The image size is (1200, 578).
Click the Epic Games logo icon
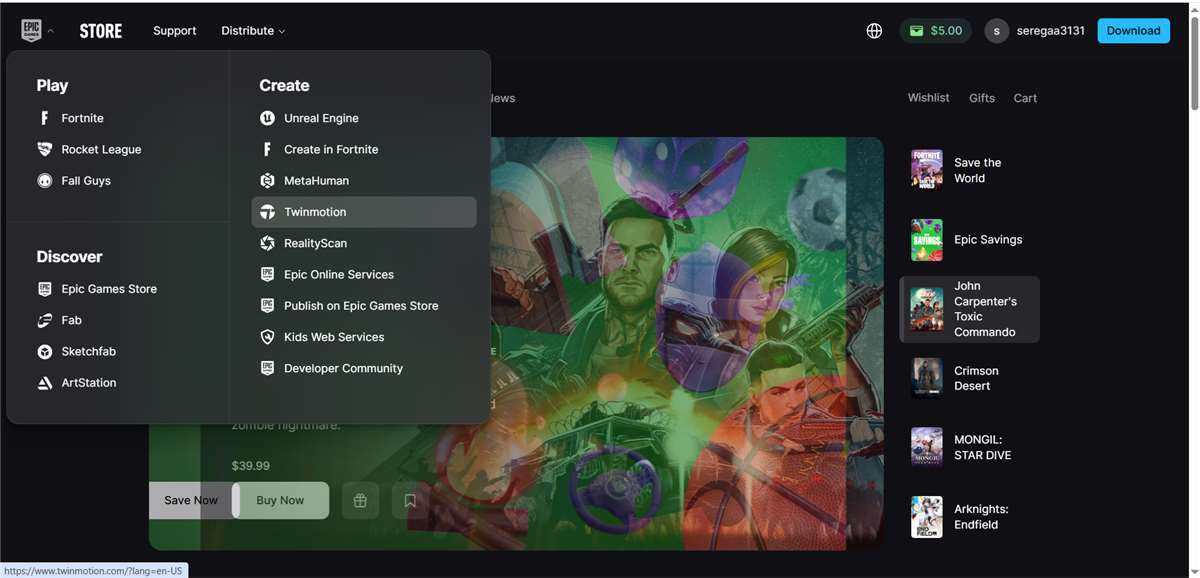pos(31,31)
